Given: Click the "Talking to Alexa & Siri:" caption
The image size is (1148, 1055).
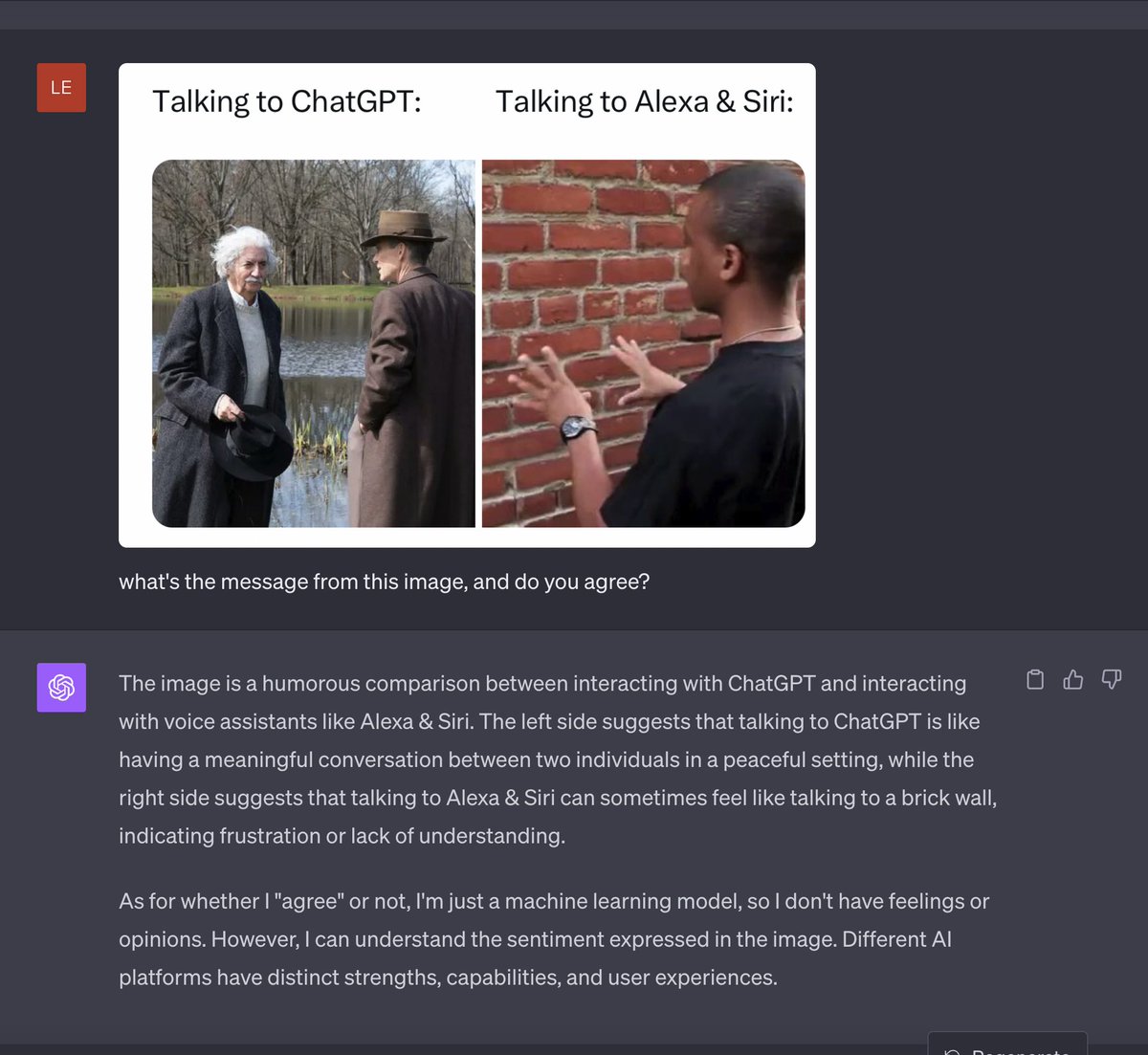Looking at the screenshot, I should click(x=645, y=101).
